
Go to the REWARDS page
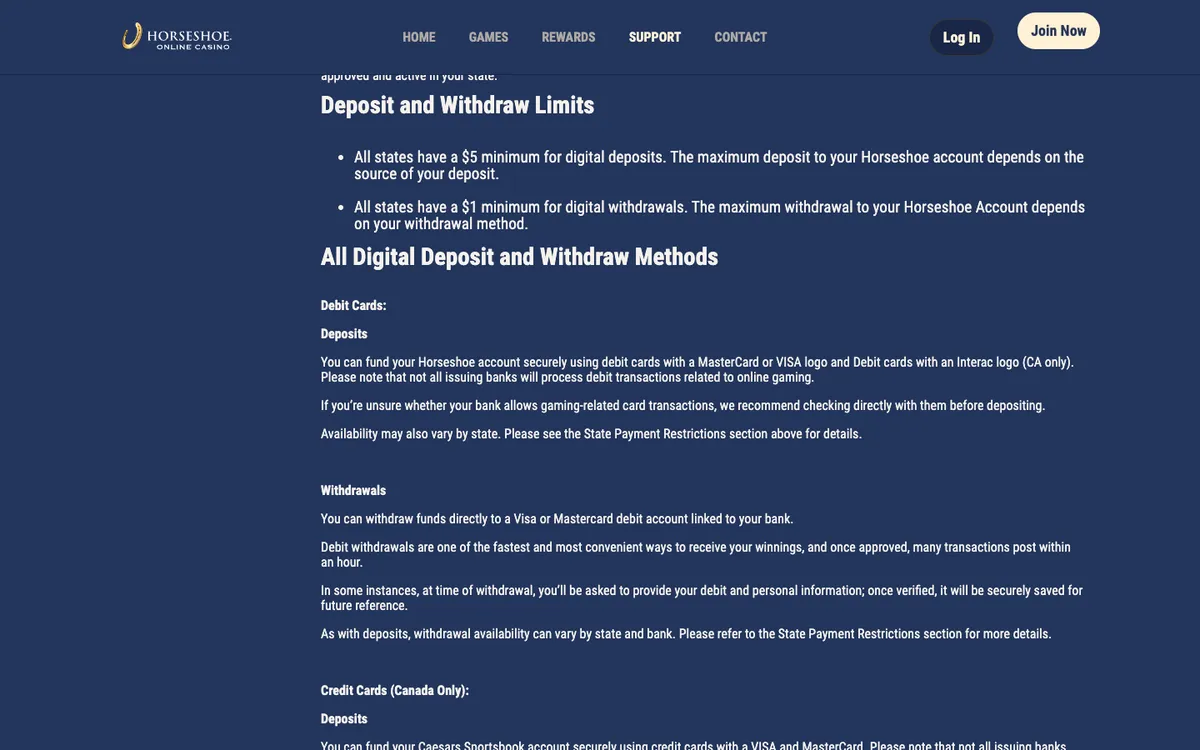point(569,37)
